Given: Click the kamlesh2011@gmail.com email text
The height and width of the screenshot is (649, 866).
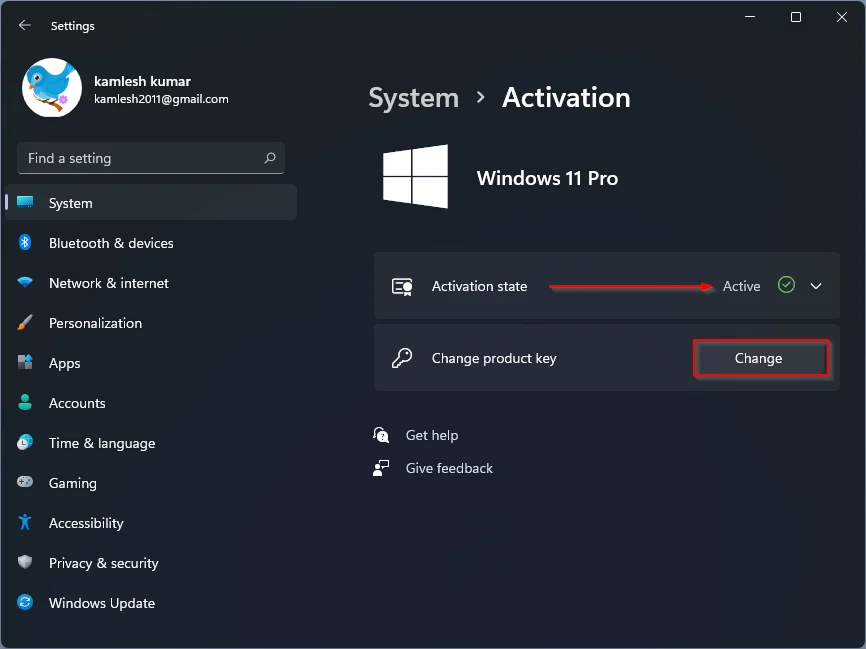Looking at the screenshot, I should (161, 99).
